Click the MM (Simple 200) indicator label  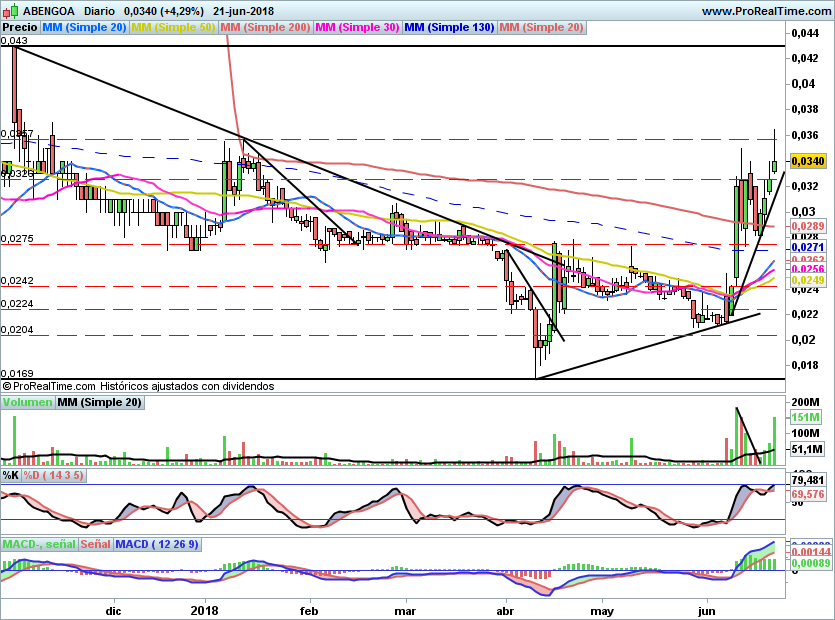(265, 27)
